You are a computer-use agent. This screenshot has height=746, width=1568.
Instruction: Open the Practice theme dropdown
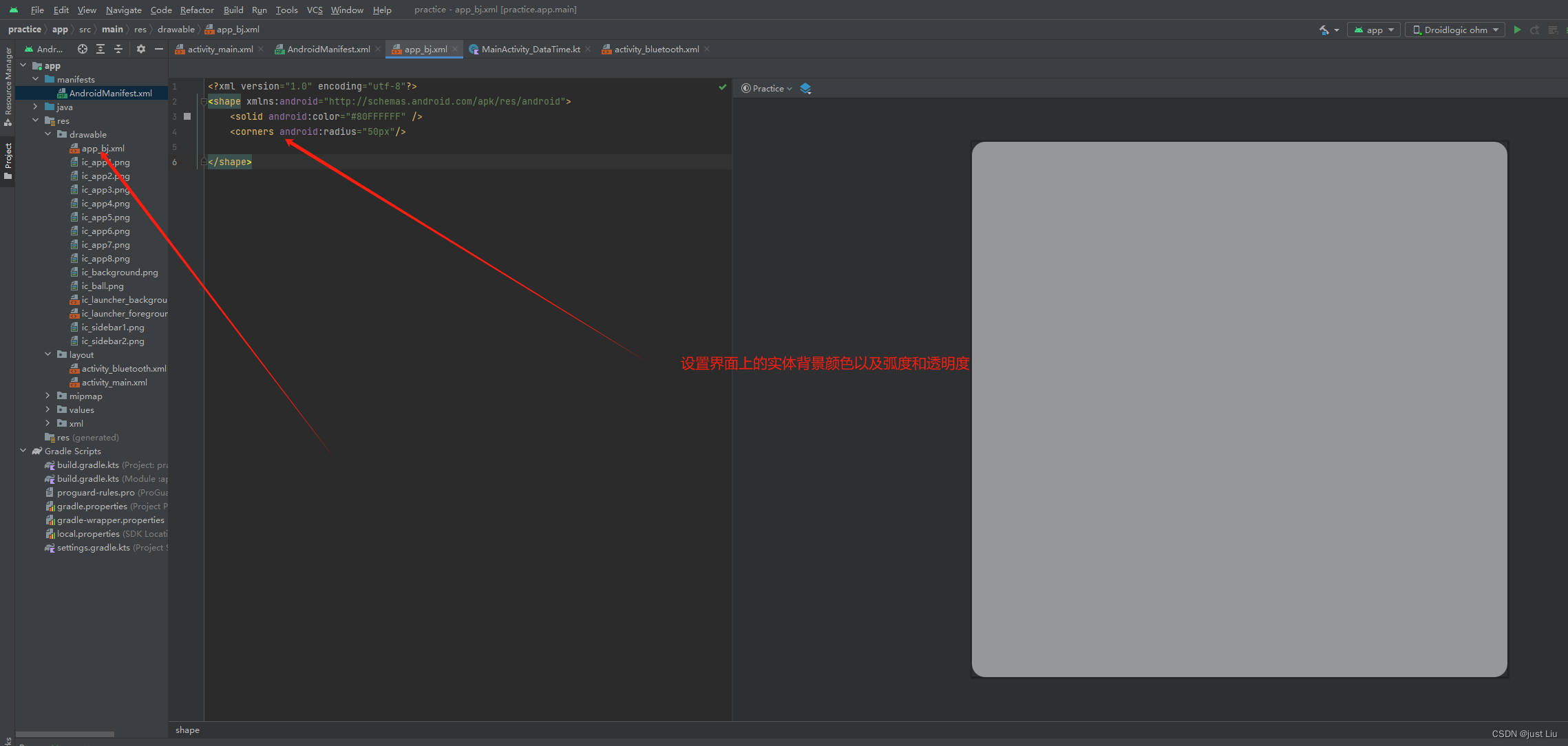[767, 88]
